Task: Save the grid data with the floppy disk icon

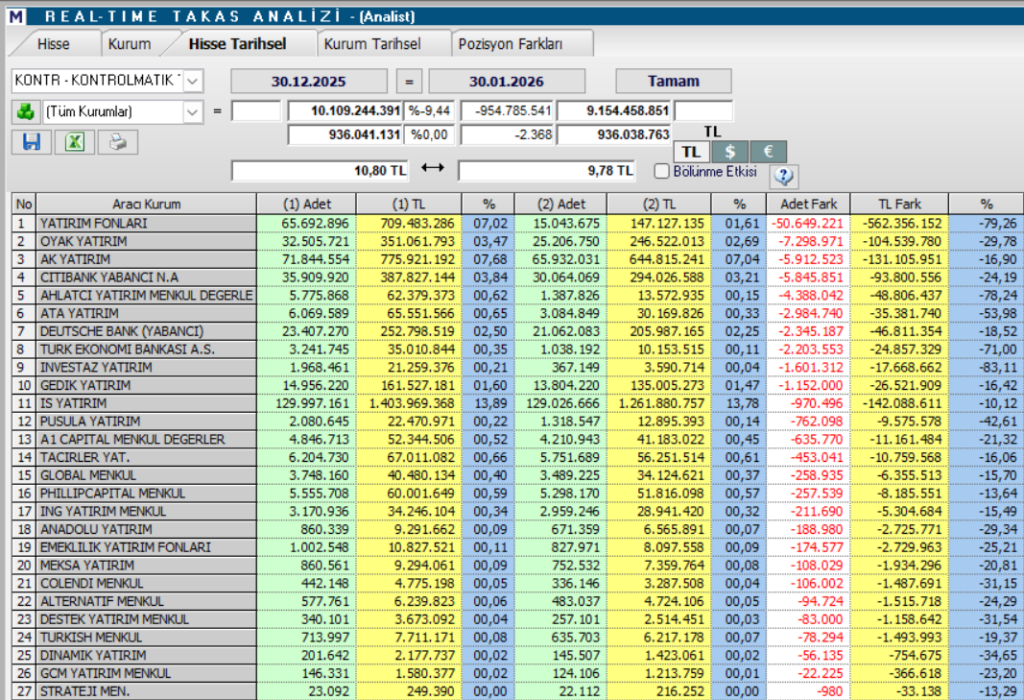Action: [31, 143]
